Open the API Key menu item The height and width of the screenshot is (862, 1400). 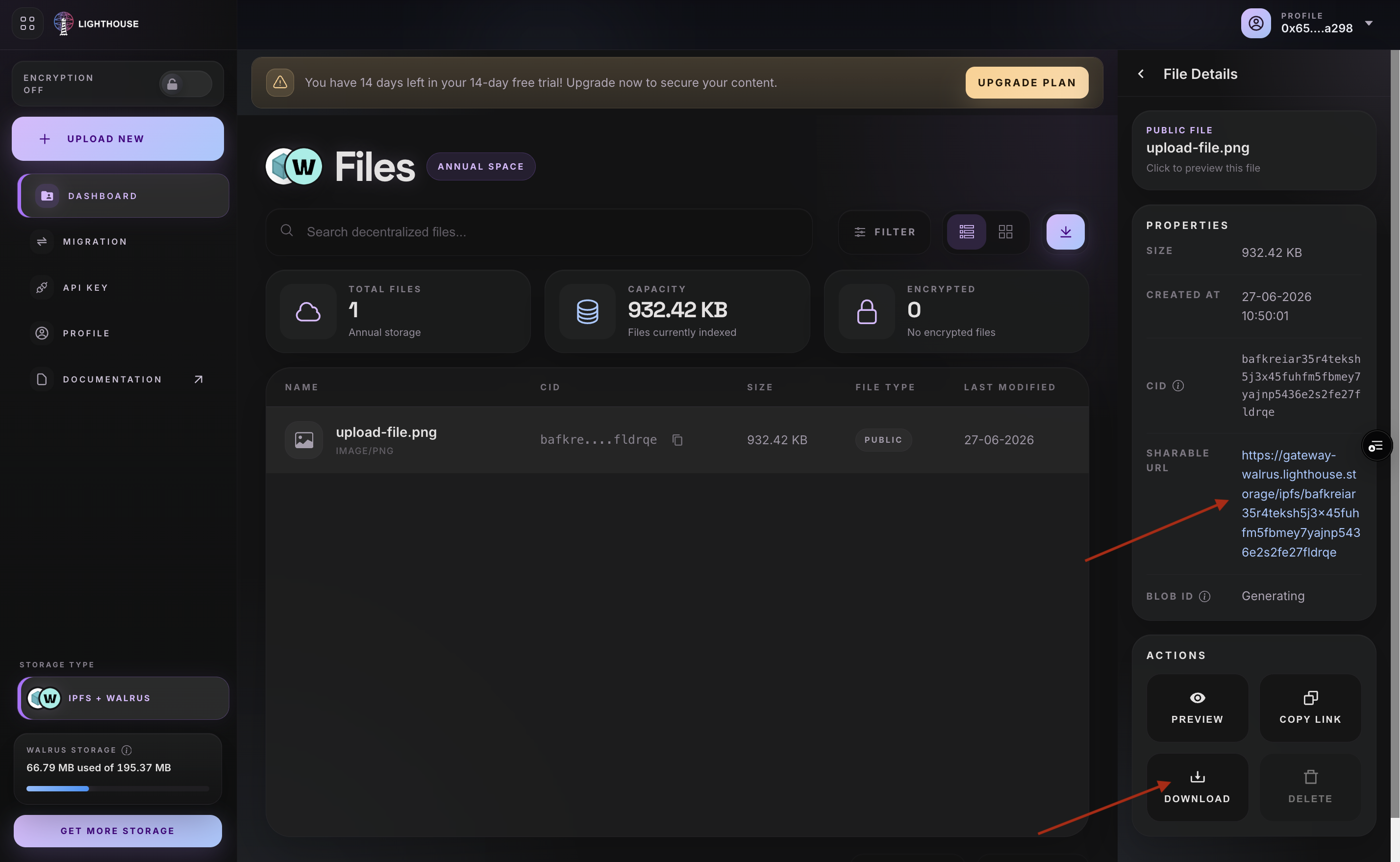[118, 287]
